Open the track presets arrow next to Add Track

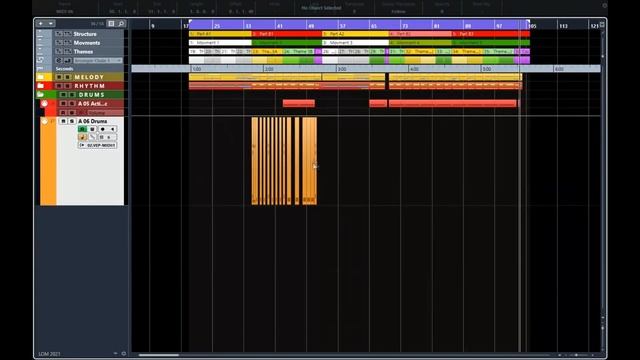51,24
